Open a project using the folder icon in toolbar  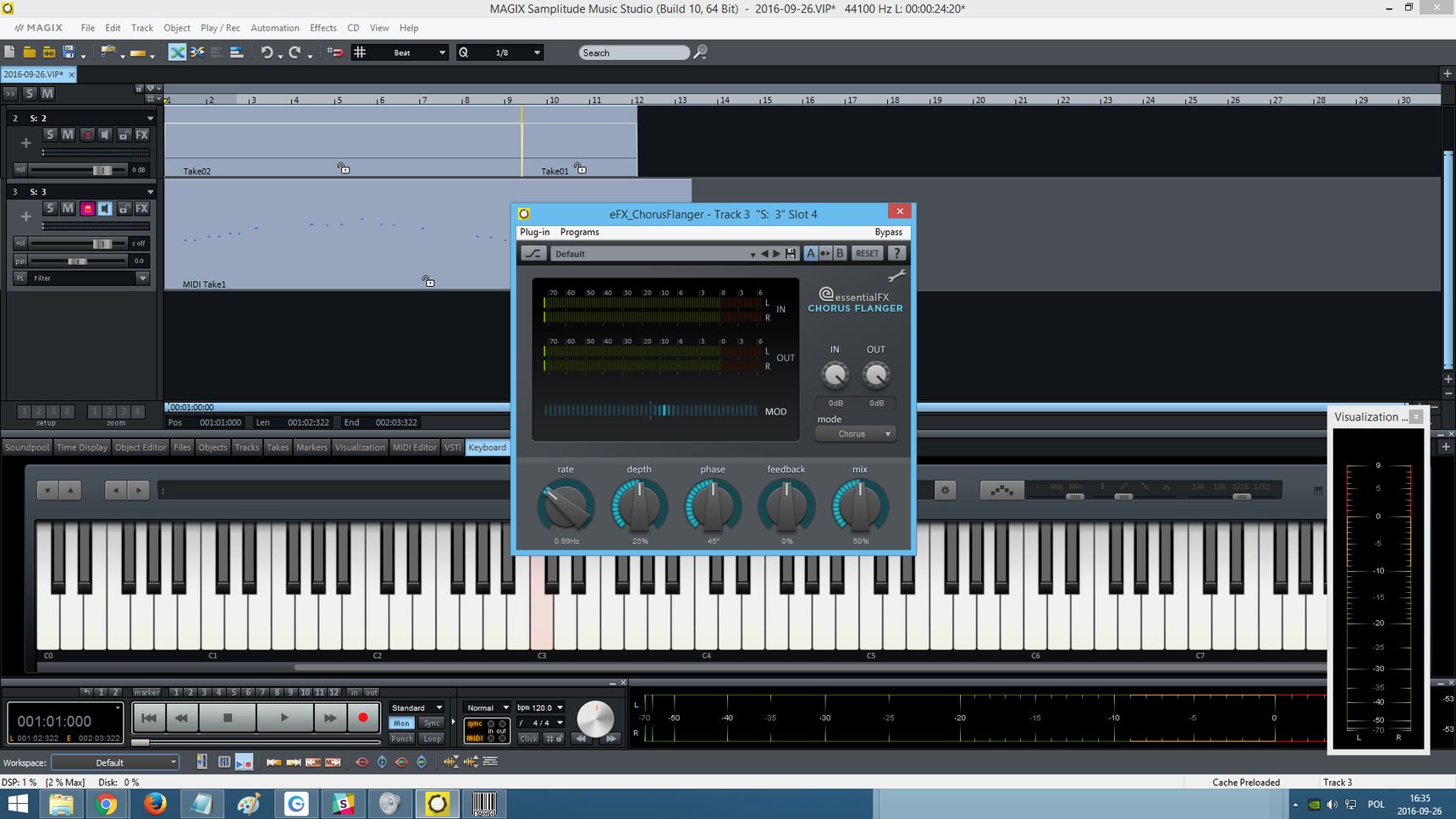[x=30, y=52]
